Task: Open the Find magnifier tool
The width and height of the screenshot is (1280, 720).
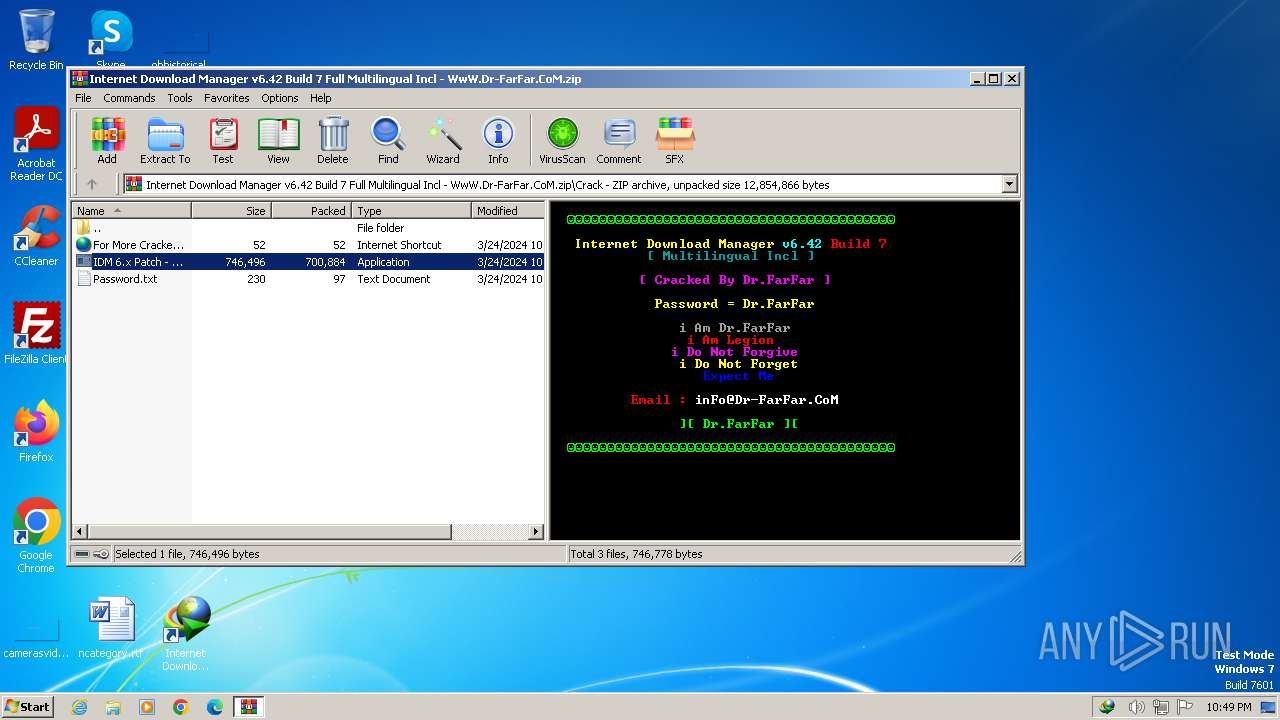Action: (388, 140)
